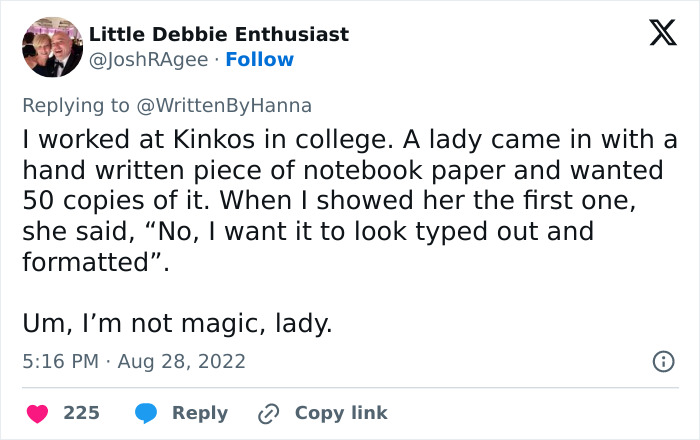Viewport: 700px width, 440px height.
Task: Click the display name Little Debbie Enthusiast
Action: point(219,34)
